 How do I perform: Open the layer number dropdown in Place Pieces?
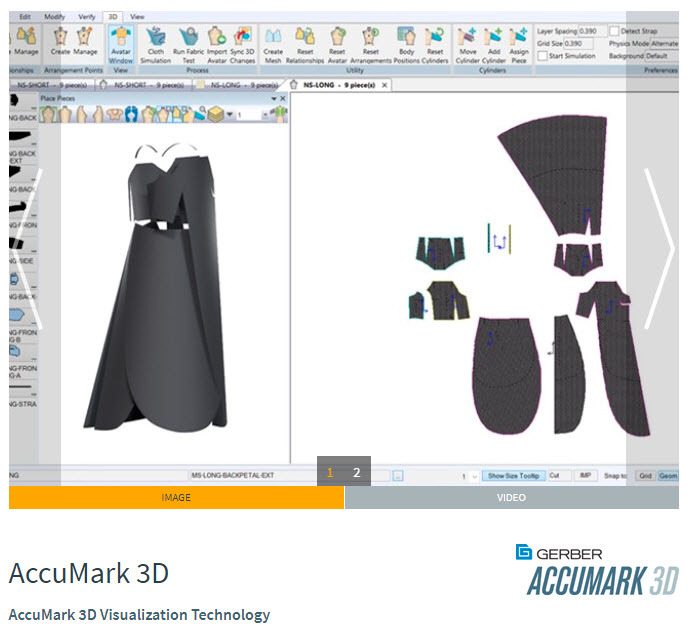point(265,115)
